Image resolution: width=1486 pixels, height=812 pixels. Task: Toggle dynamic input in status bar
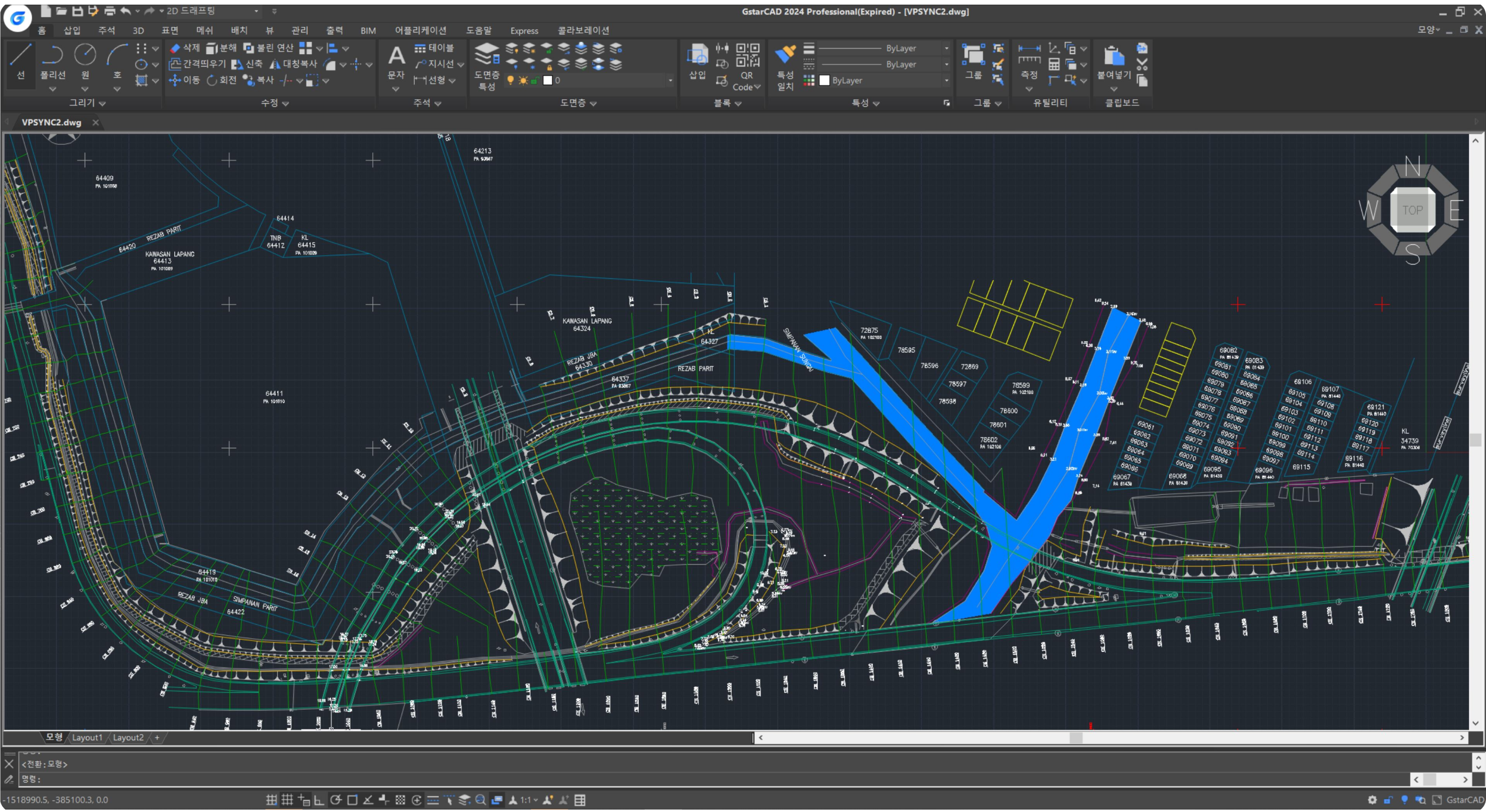303,800
